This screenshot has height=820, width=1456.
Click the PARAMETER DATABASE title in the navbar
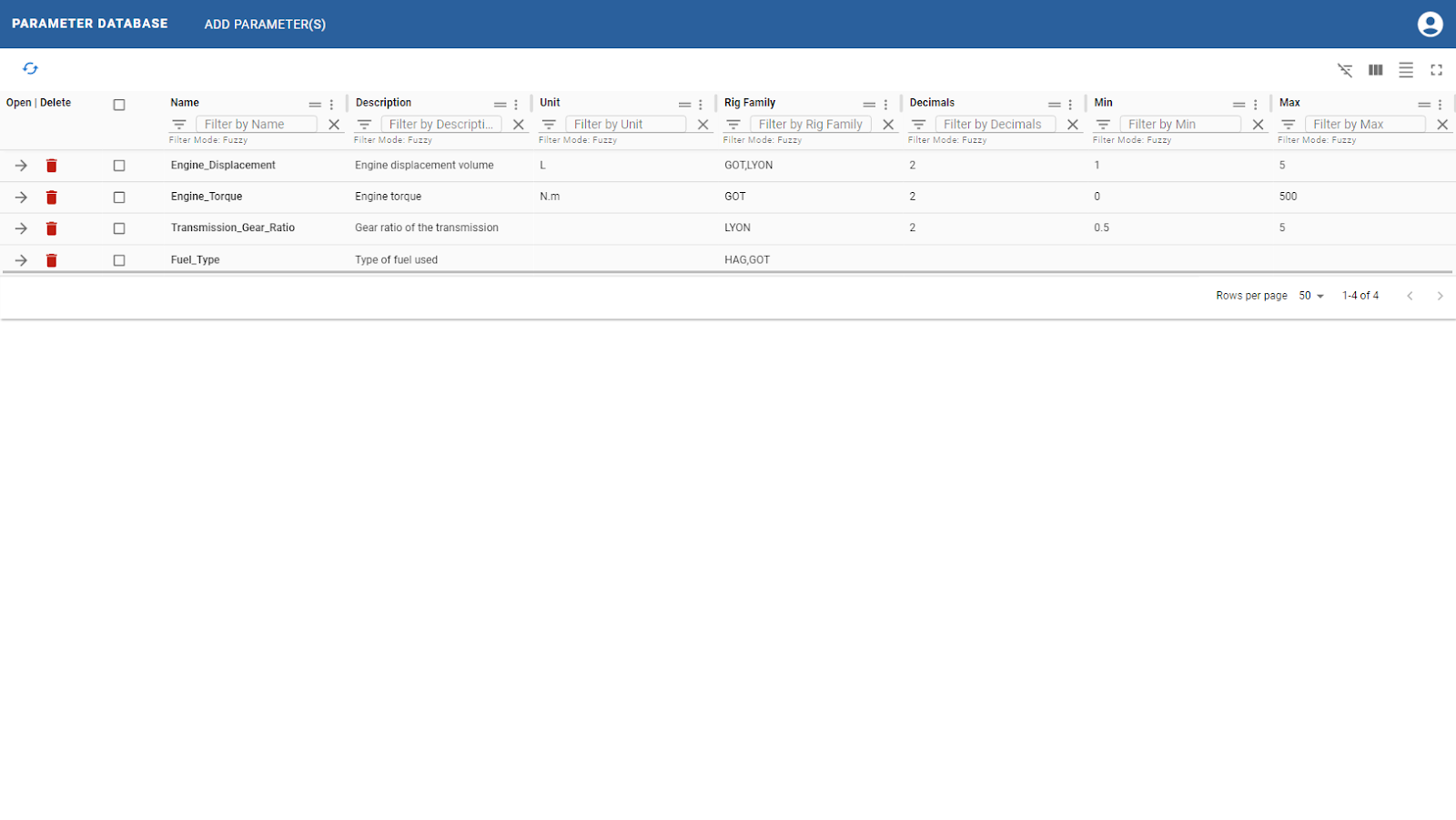88,24
